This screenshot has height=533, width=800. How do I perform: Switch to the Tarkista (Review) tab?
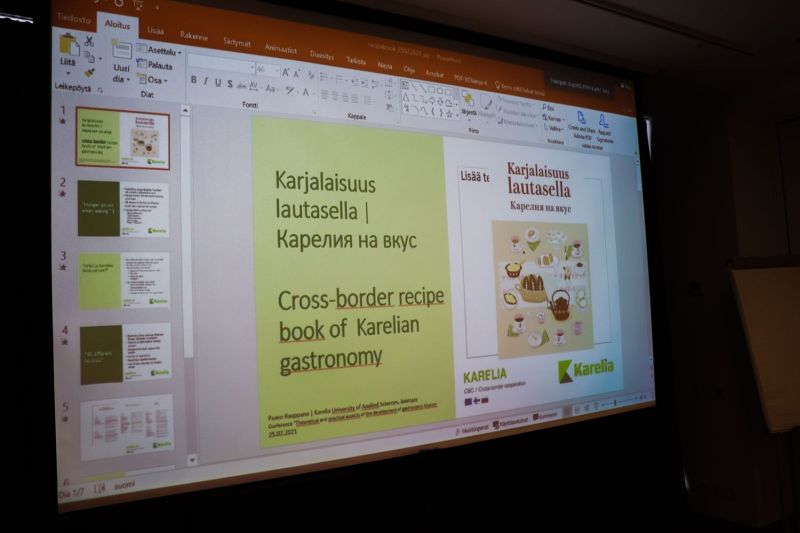coord(356,60)
